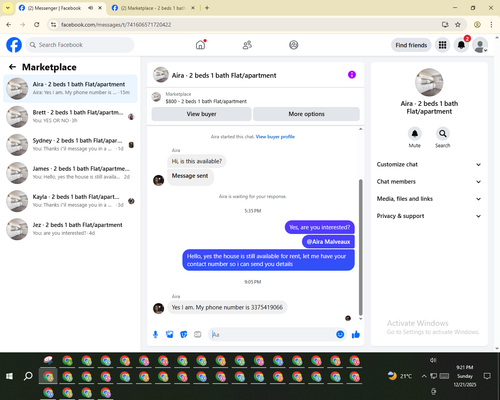
Task: Open Windows taskbar search
Action: coord(28,376)
